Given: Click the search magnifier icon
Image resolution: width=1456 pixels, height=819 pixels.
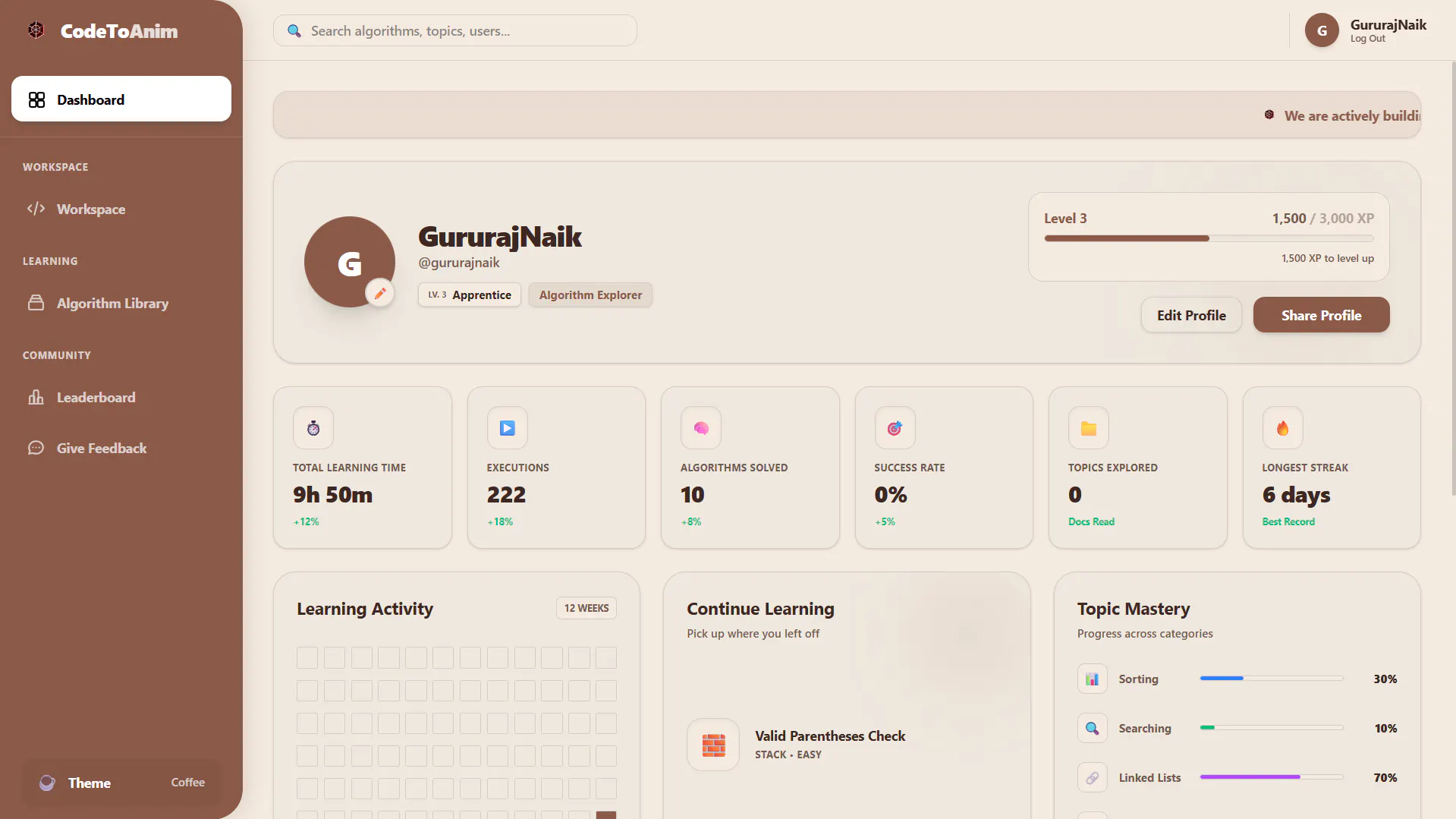Looking at the screenshot, I should [294, 31].
